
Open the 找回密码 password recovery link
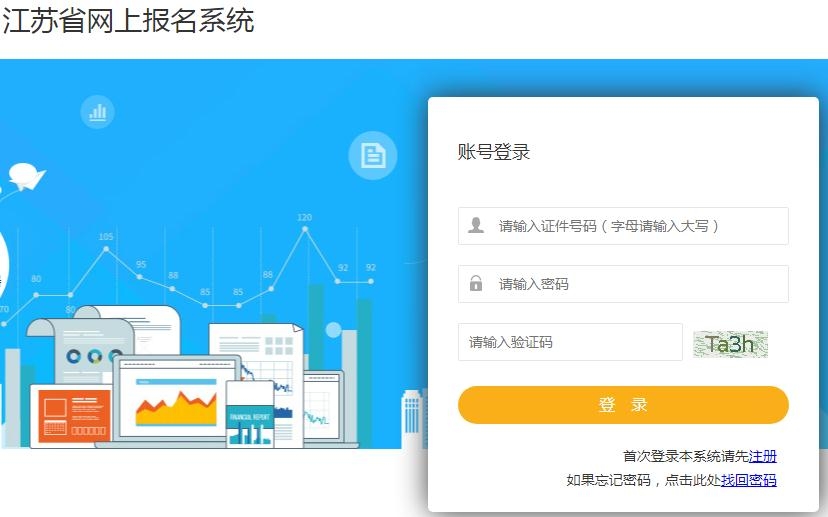point(749,480)
